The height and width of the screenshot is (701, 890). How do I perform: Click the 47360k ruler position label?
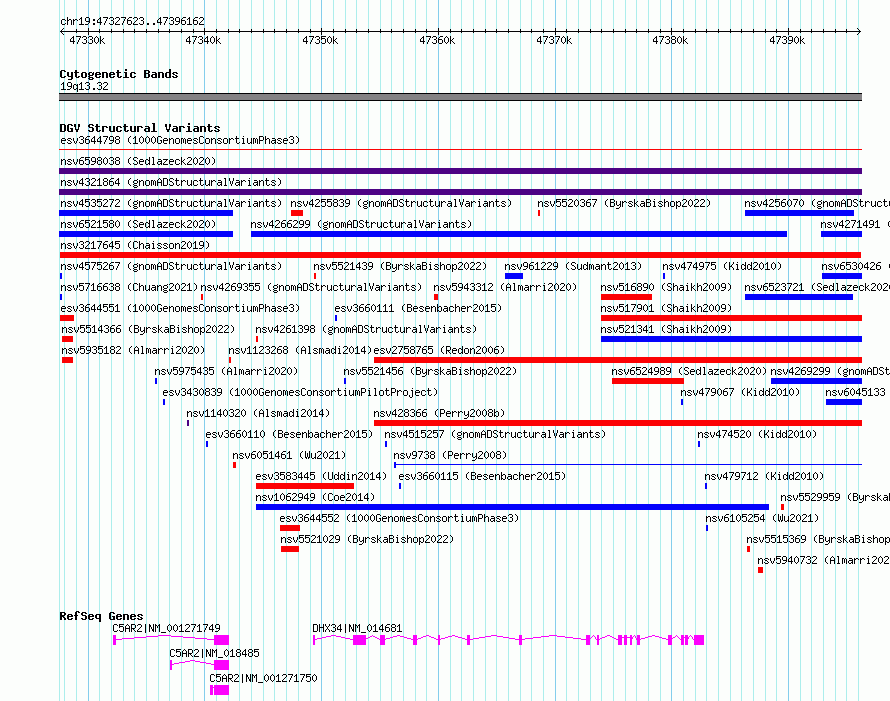(437, 40)
